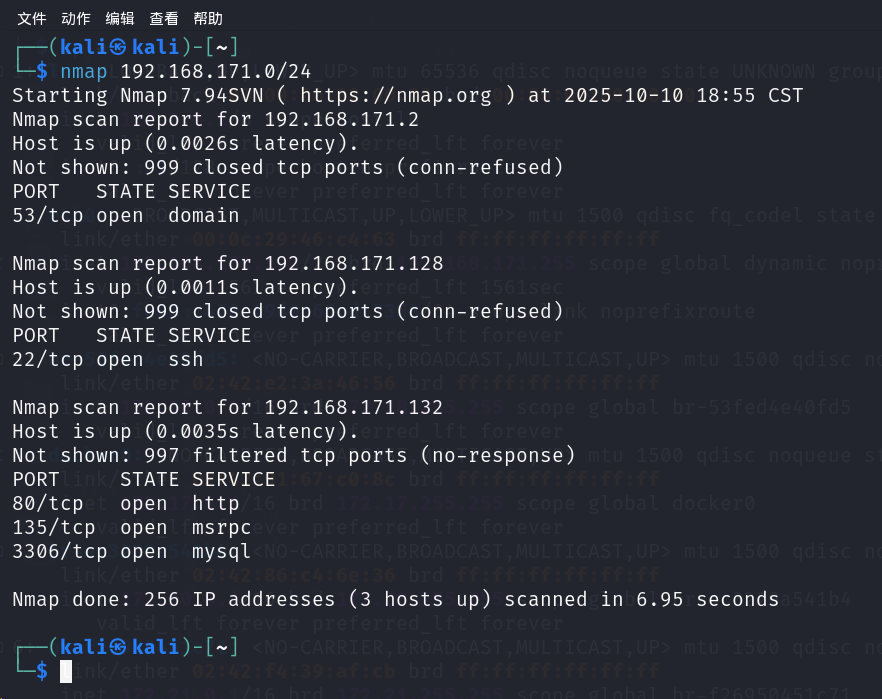Click the 53/tcp open domain line
This screenshot has height=699, width=882.
126,216
